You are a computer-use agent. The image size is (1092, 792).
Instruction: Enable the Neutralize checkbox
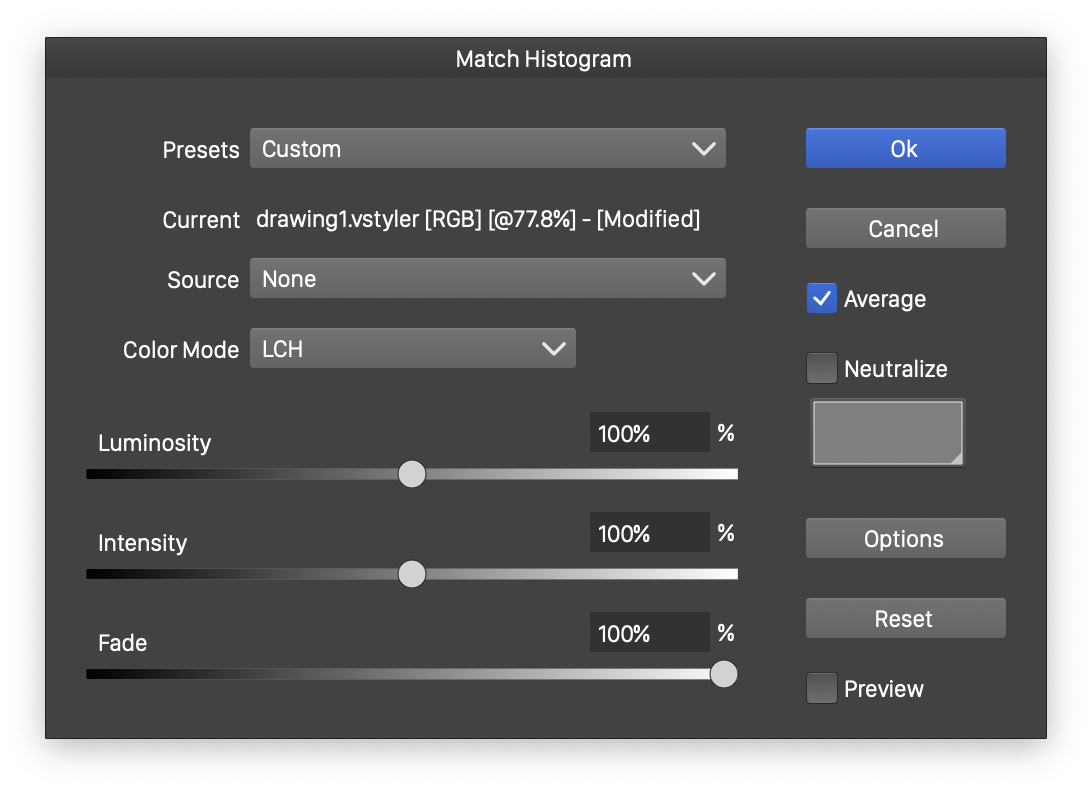(822, 369)
